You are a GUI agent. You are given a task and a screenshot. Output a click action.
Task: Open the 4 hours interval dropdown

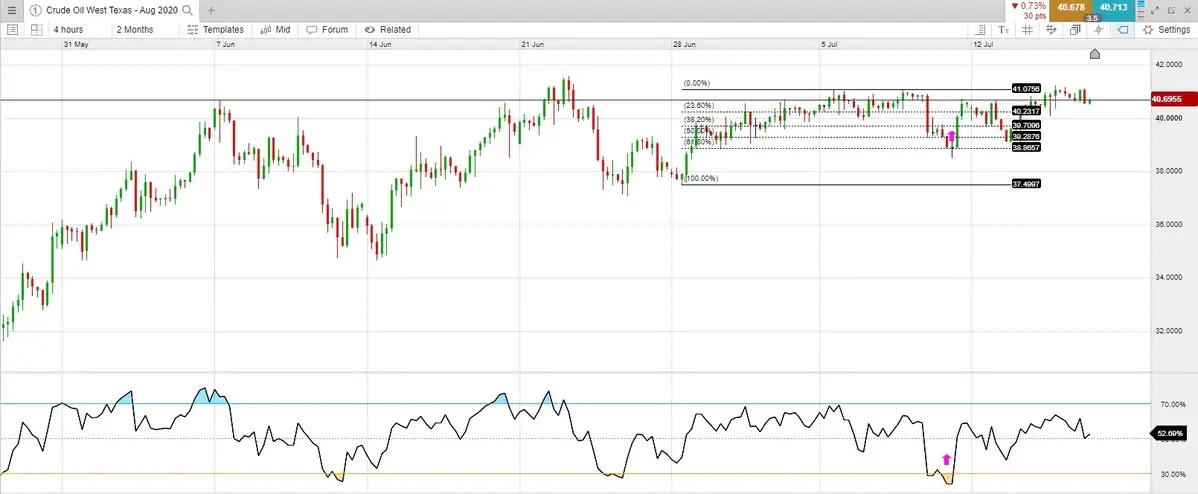69,30
